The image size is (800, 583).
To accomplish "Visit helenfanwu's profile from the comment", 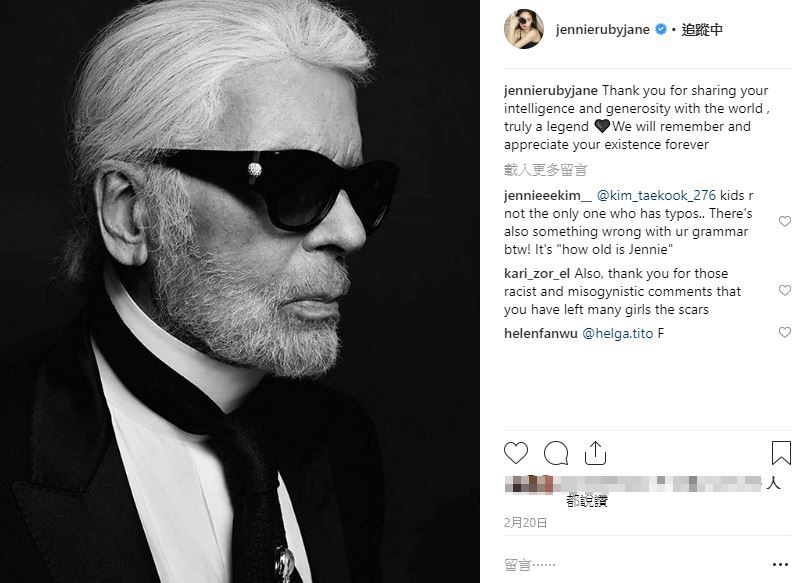I will pos(540,333).
